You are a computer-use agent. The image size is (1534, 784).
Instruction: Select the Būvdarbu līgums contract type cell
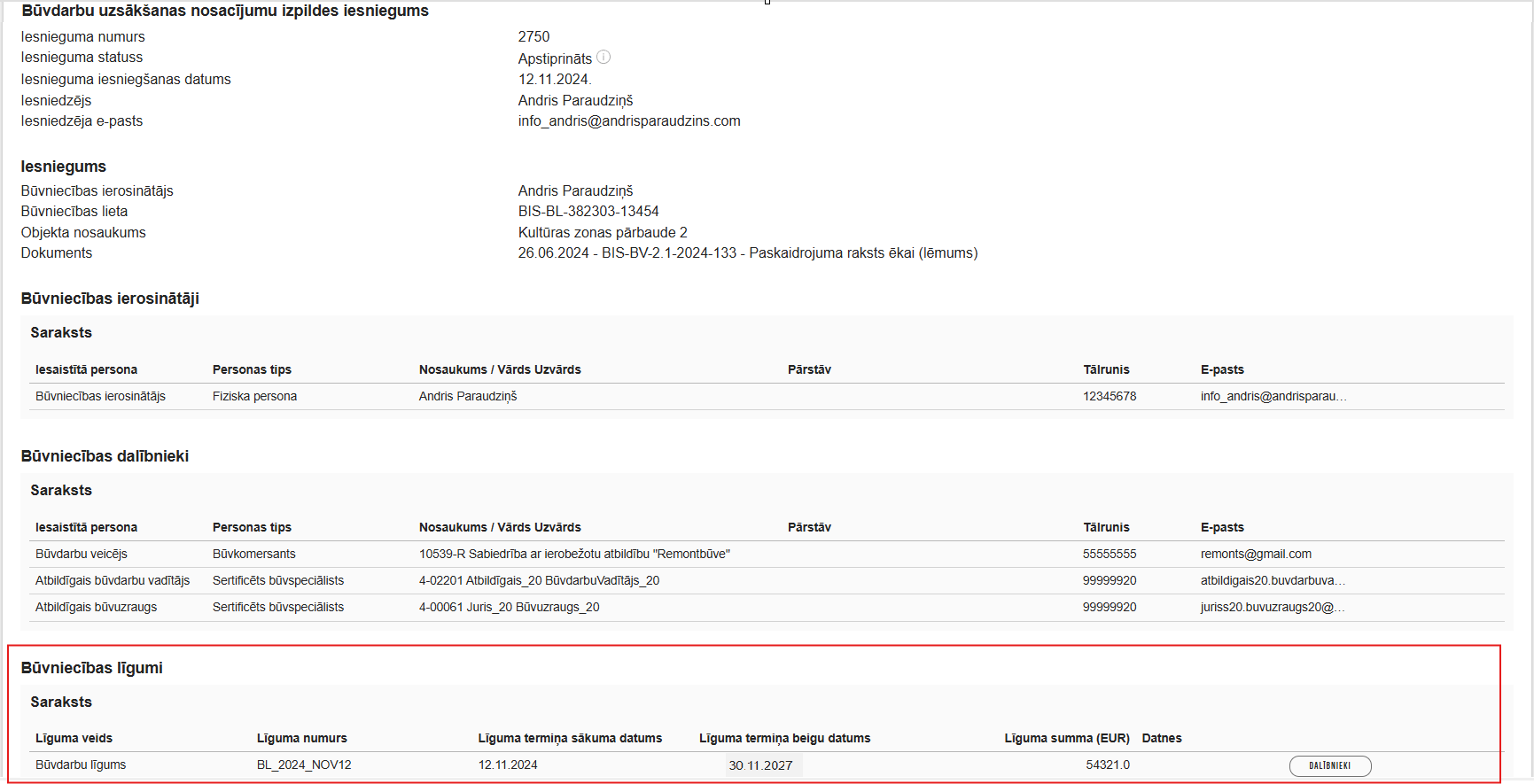[81, 765]
